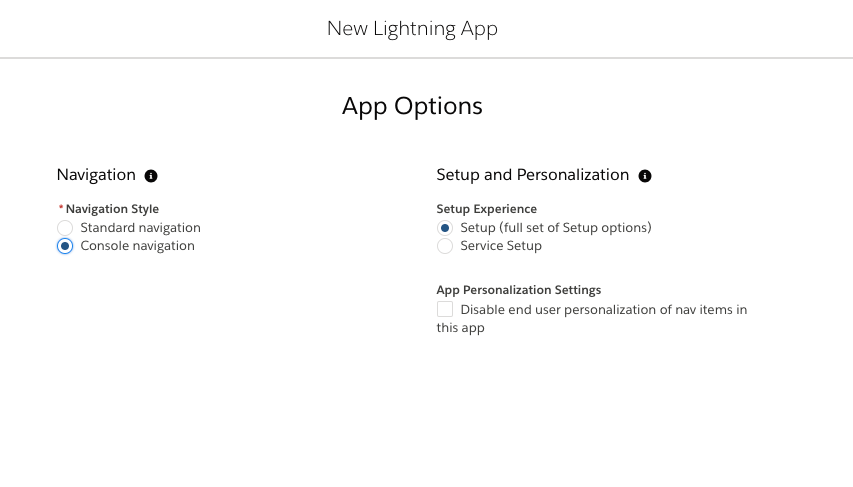
Task: Click the Setup and Personalization heading
Action: [533, 175]
